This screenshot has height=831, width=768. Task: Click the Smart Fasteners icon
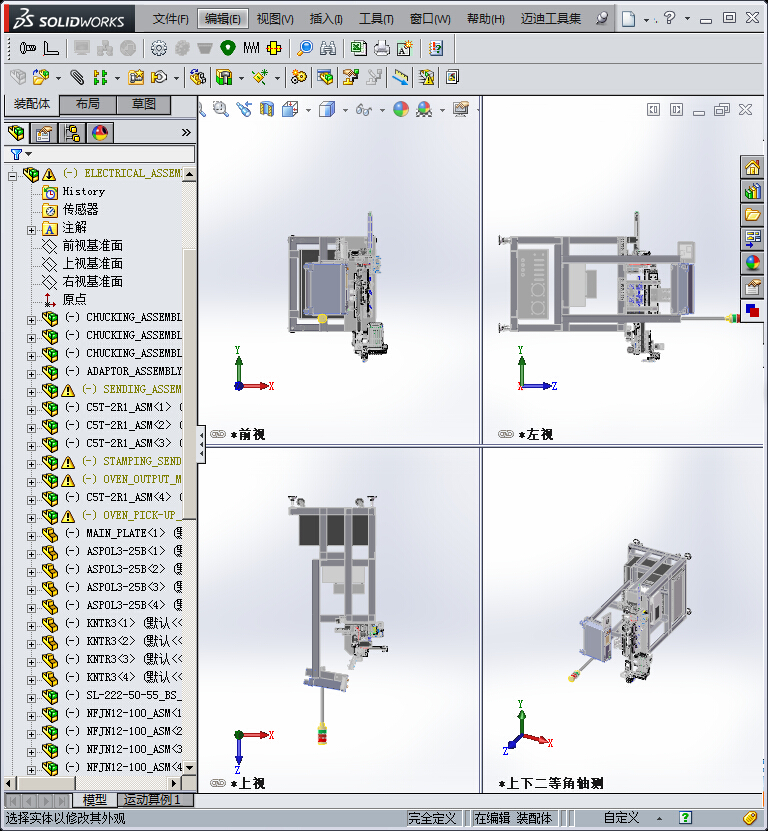click(x=136, y=77)
